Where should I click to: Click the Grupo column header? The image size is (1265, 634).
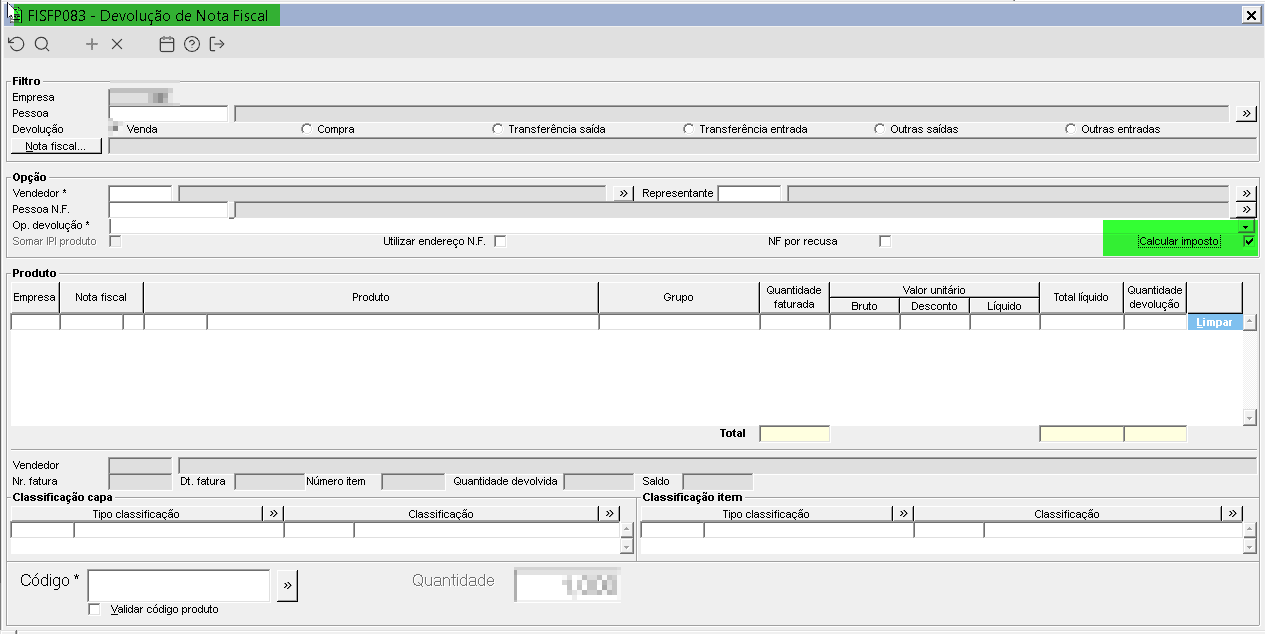pyautogui.click(x=679, y=297)
